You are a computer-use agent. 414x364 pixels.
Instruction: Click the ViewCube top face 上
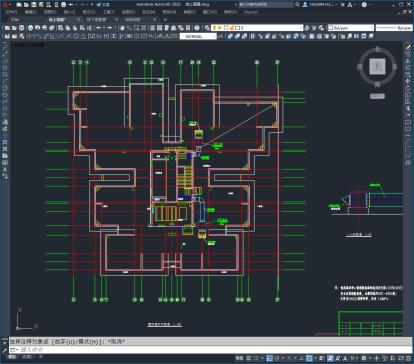[377, 66]
